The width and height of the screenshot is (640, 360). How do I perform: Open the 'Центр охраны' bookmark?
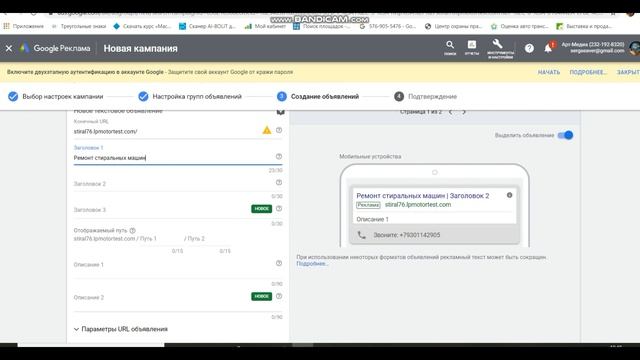(453, 26)
